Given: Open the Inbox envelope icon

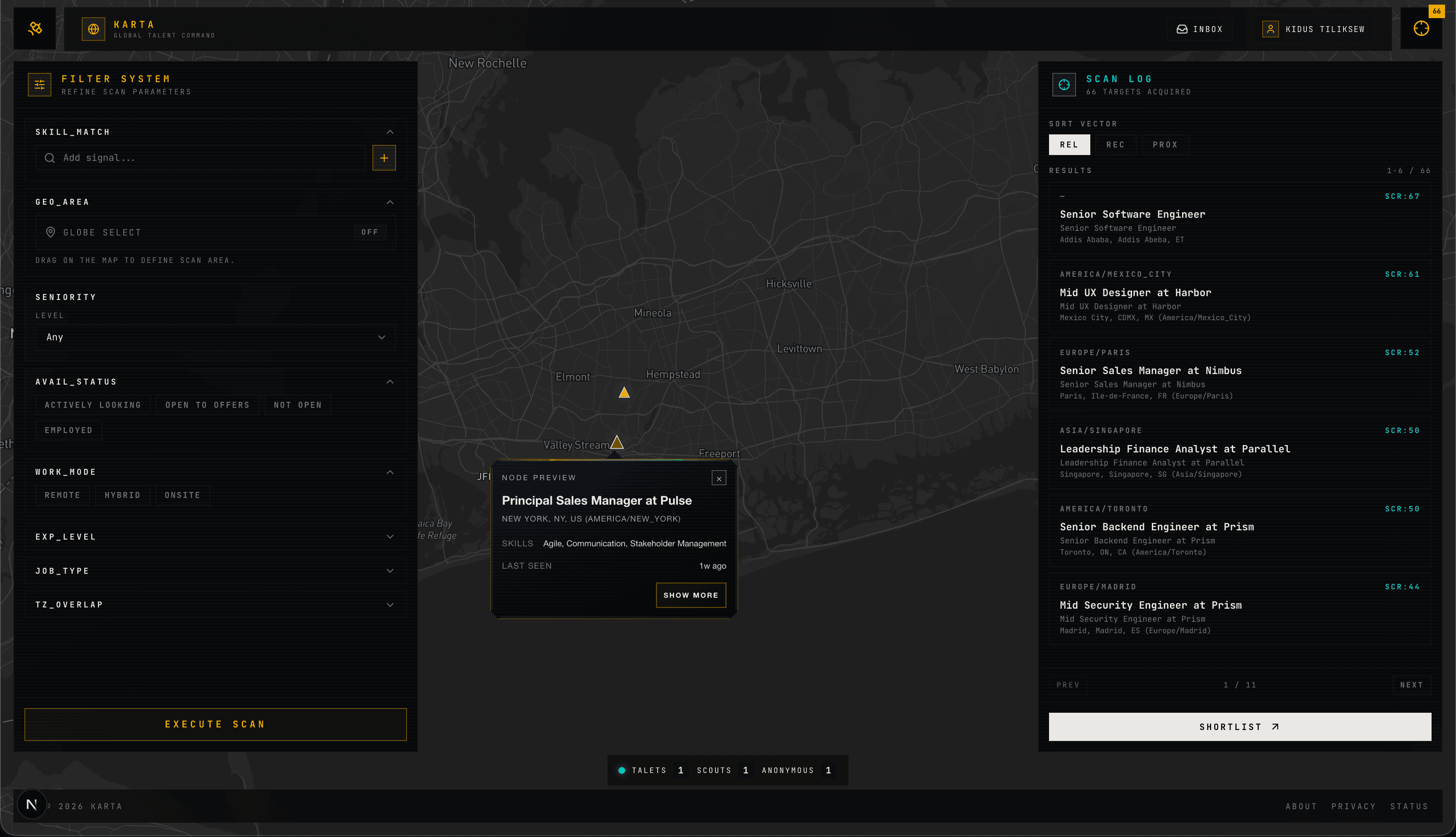Looking at the screenshot, I should tap(1181, 29).
